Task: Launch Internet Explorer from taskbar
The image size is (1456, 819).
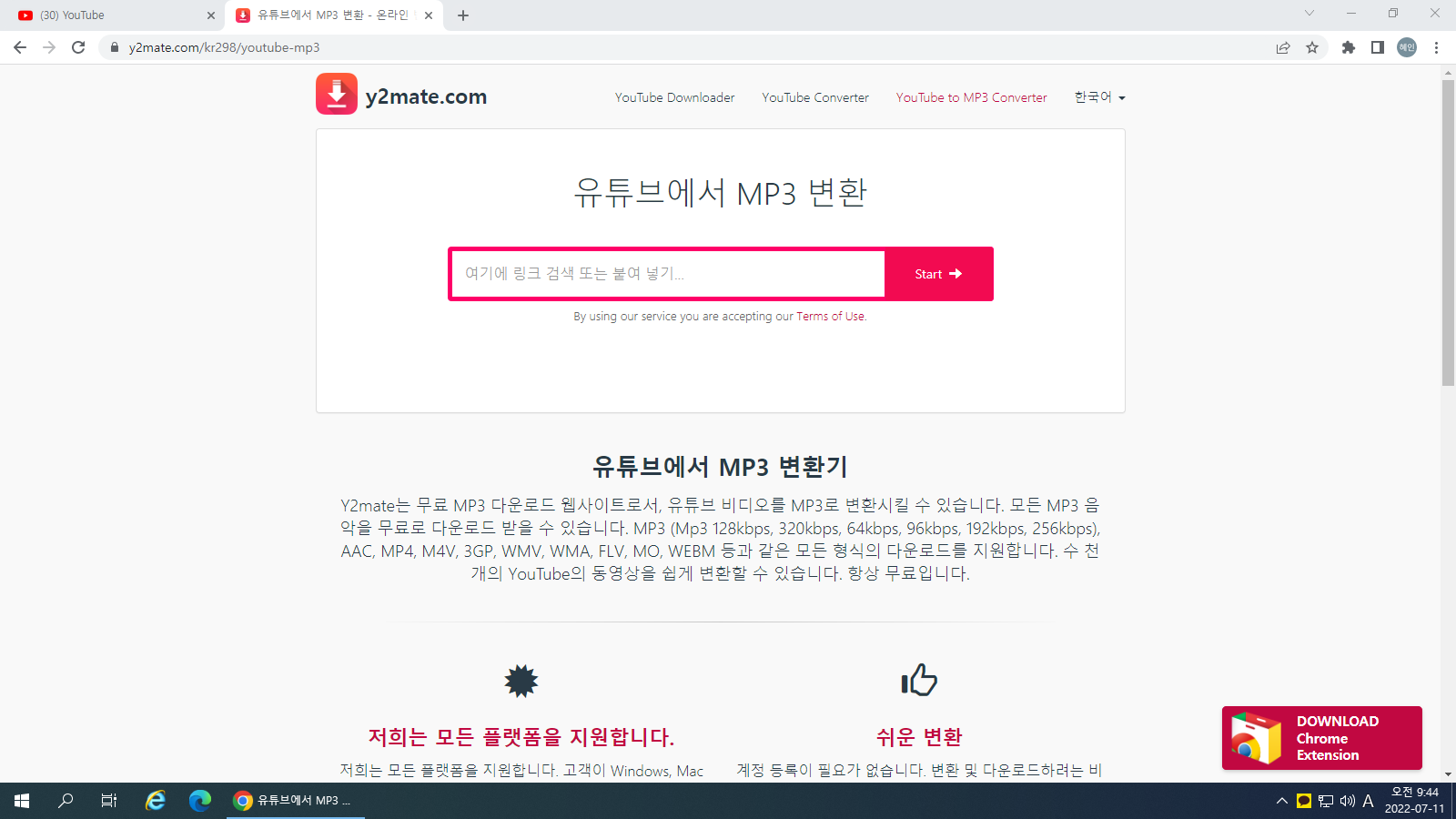Action: point(156,801)
